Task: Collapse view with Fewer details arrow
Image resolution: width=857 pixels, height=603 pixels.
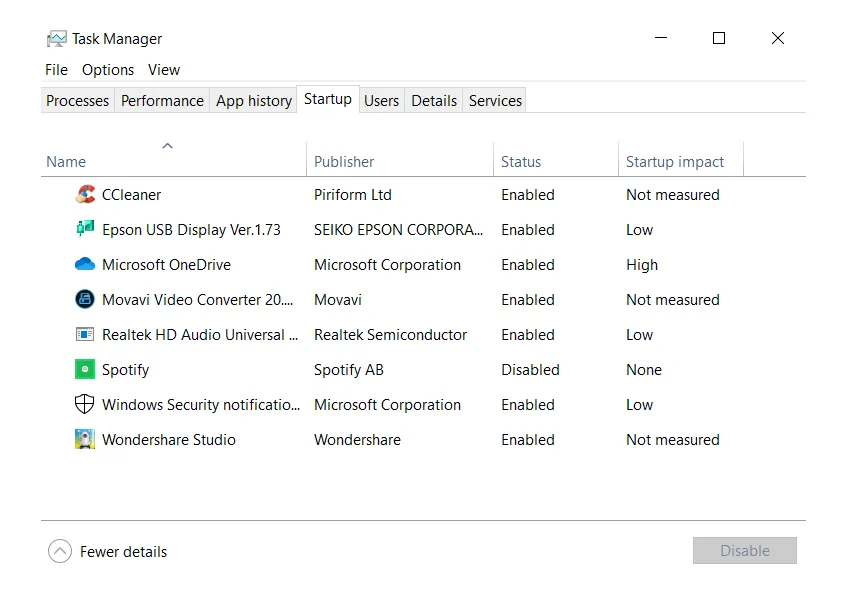Action: point(60,551)
